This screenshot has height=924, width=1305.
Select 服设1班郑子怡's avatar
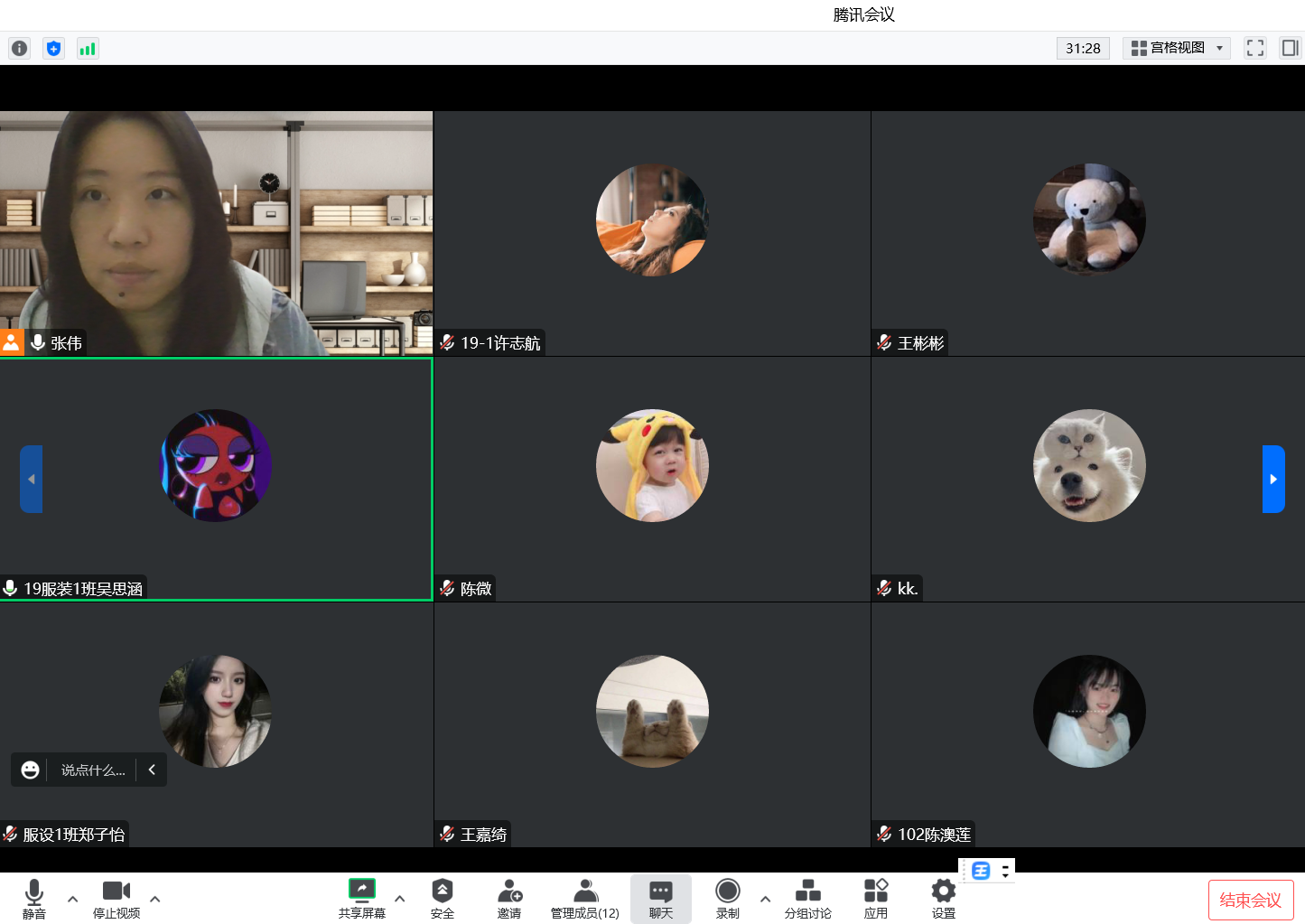tap(215, 711)
